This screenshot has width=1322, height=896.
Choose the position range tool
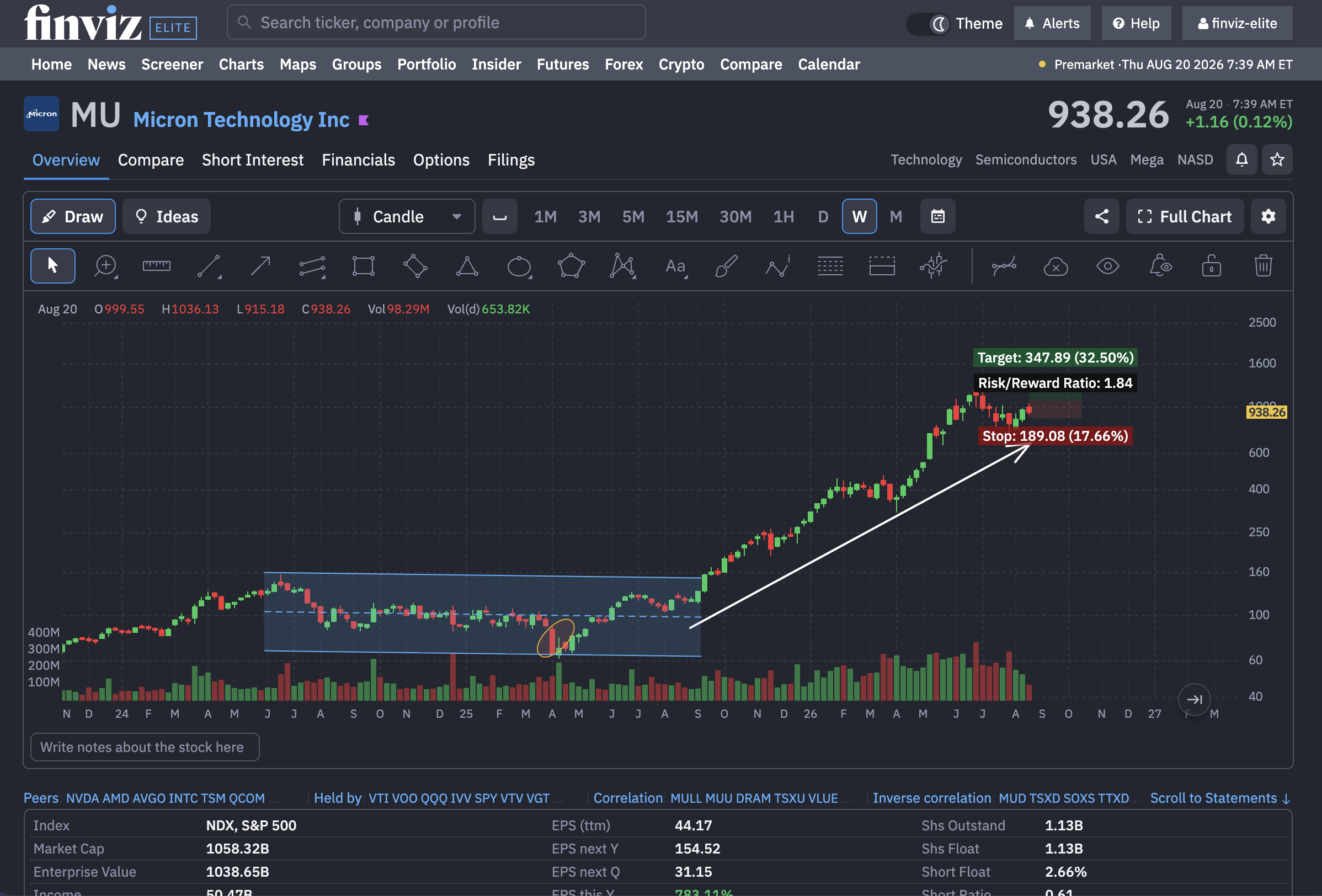(882, 266)
